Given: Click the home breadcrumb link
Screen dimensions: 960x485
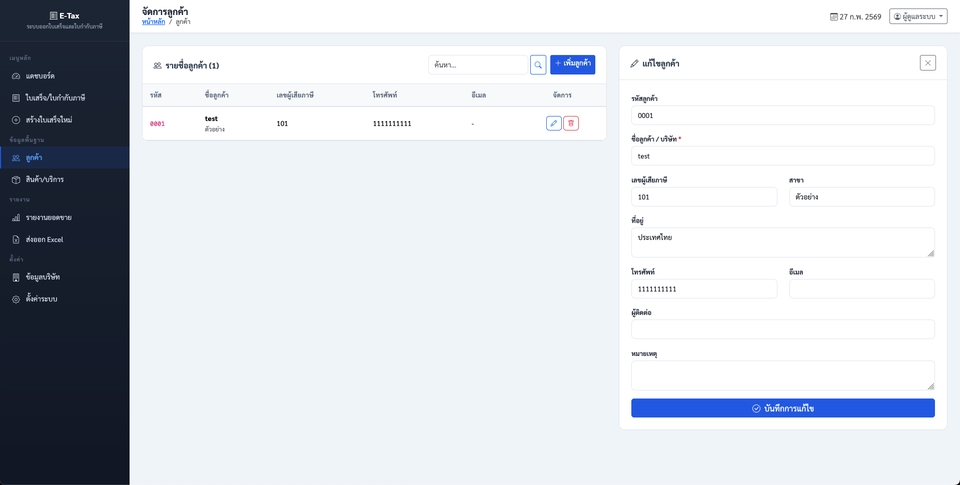Looking at the screenshot, I should (153, 21).
